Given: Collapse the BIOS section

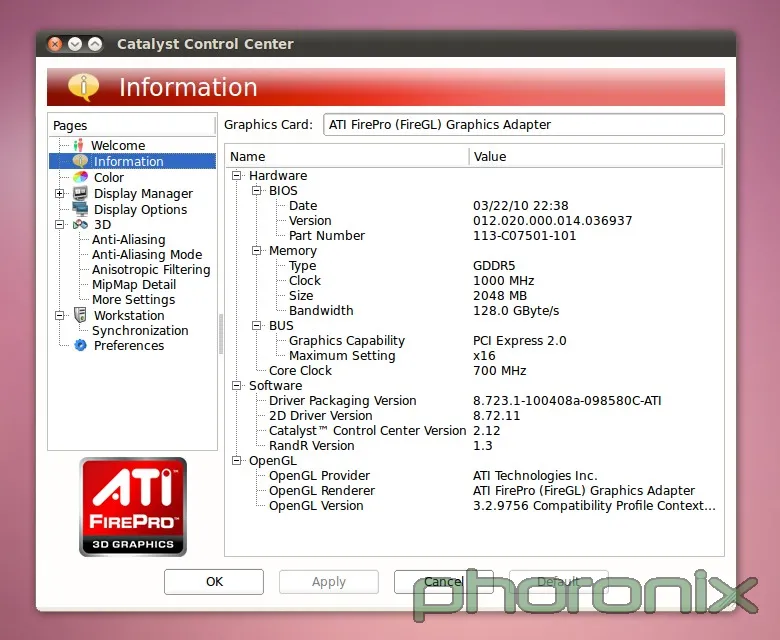Looking at the screenshot, I should point(257,190).
